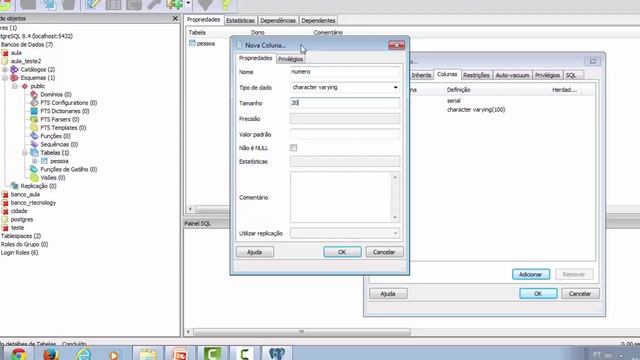Screen dimensions: 640x360
Task: Click the FTS Templates (0) icon
Action: pos(34,127)
